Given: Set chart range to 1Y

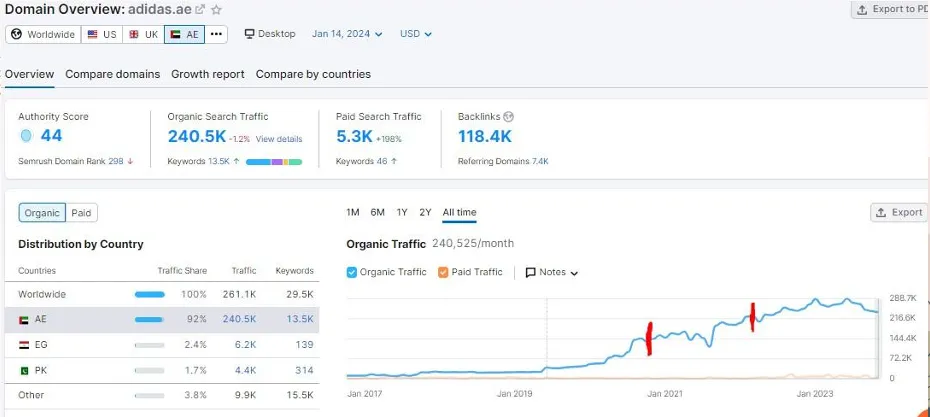Looking at the screenshot, I should pyautogui.click(x=402, y=212).
